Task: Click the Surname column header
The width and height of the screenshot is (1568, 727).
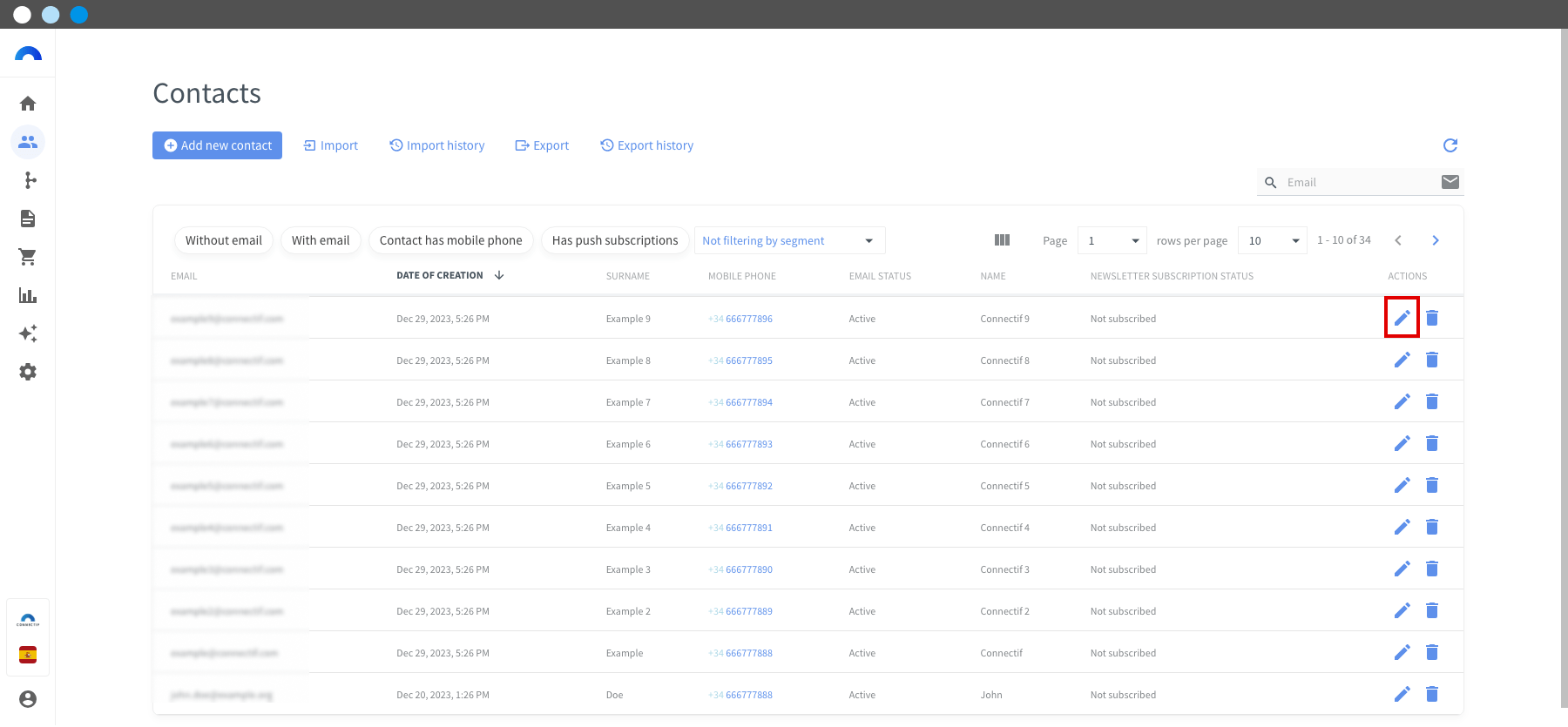Action: tap(628, 276)
